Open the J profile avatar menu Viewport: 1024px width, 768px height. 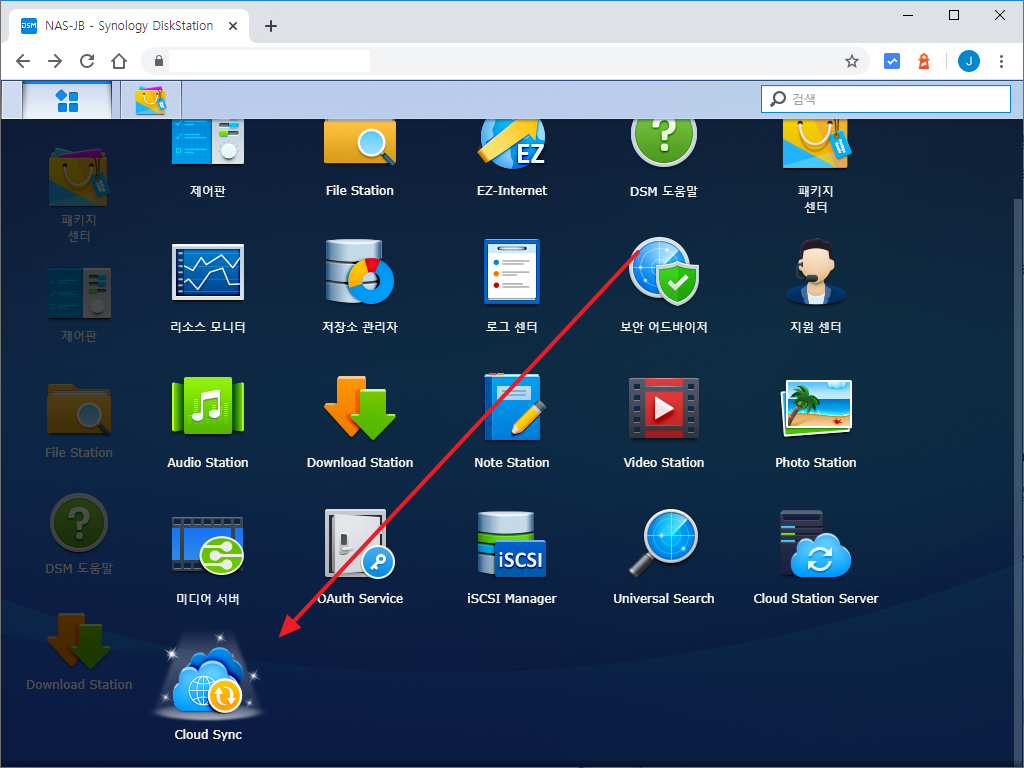click(968, 61)
